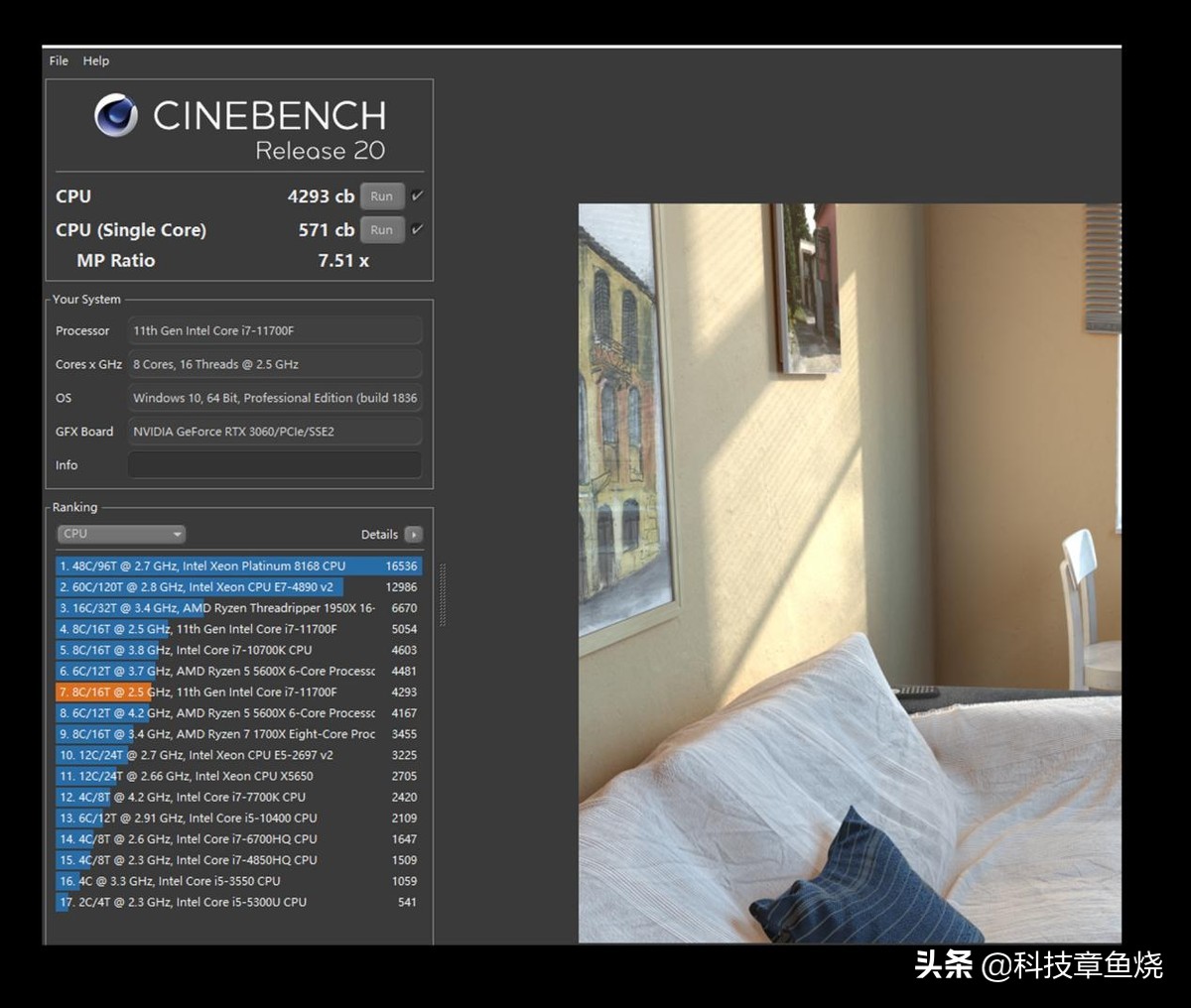
Task: Select the Core i5-5300U ranking row
Action: [x=239, y=902]
